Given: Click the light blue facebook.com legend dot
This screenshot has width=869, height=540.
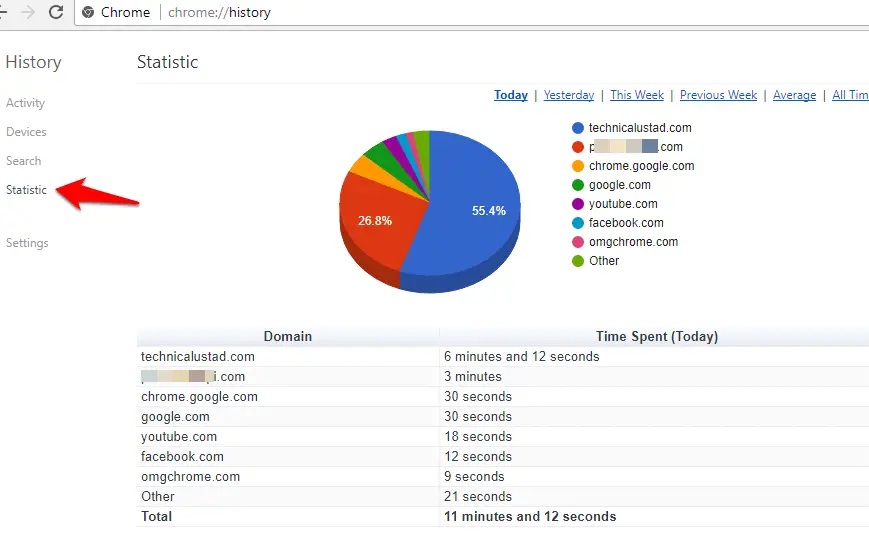Looking at the screenshot, I should [577, 223].
